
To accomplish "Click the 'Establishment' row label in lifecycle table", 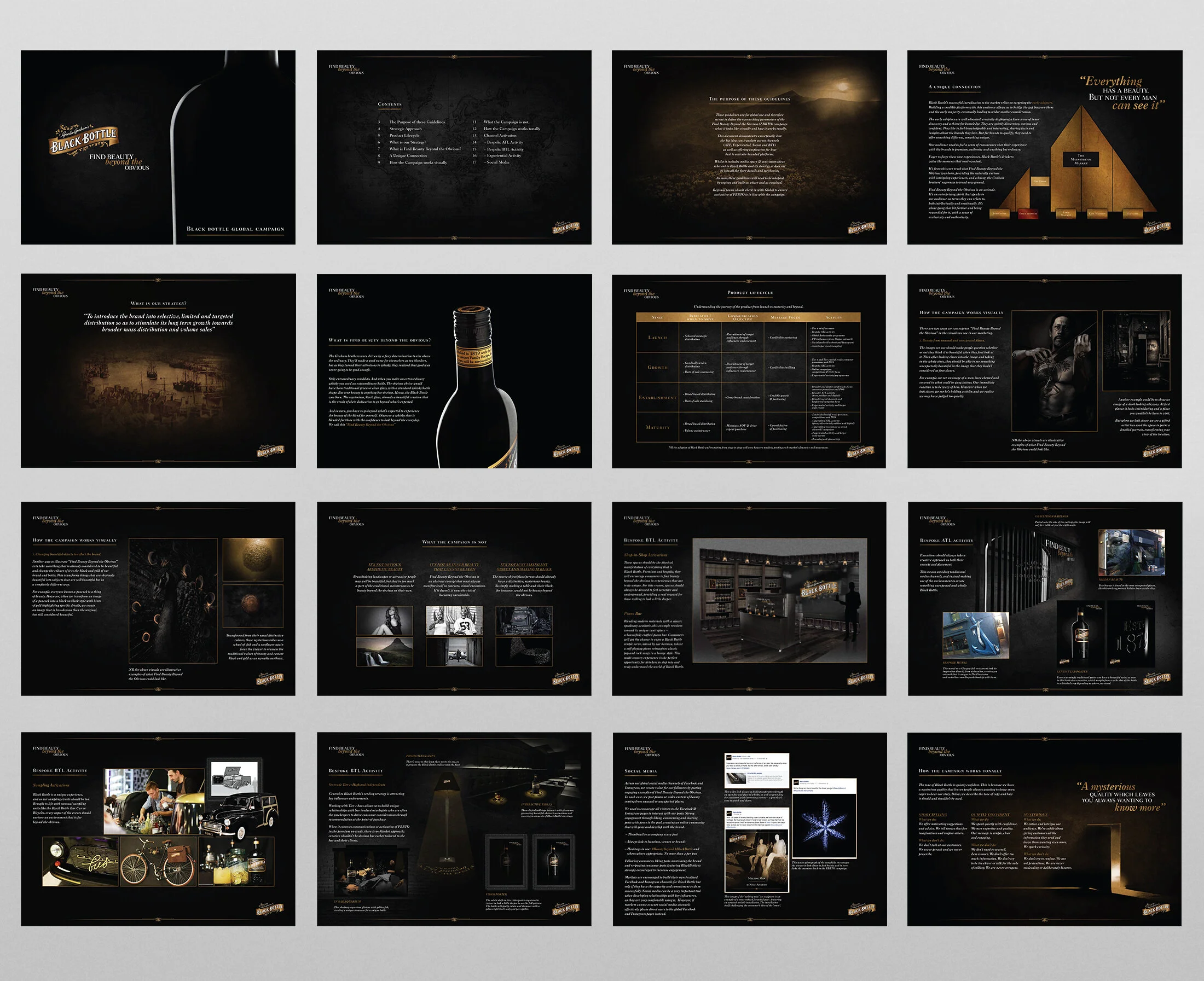I will (657, 397).
